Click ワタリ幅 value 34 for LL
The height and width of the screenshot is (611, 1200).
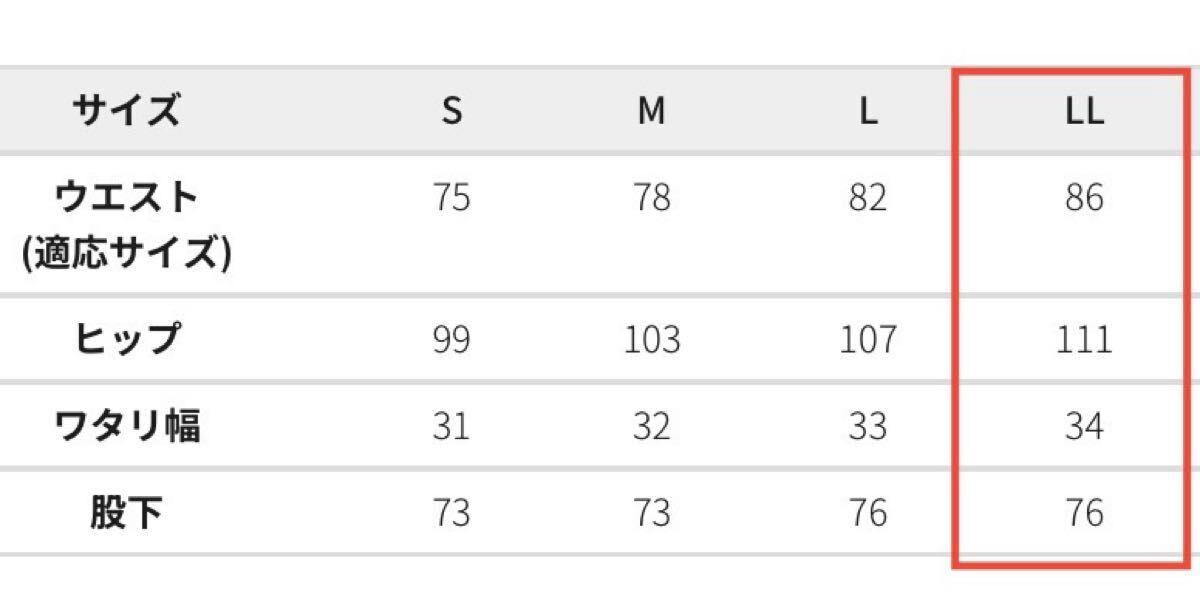(x=1084, y=427)
